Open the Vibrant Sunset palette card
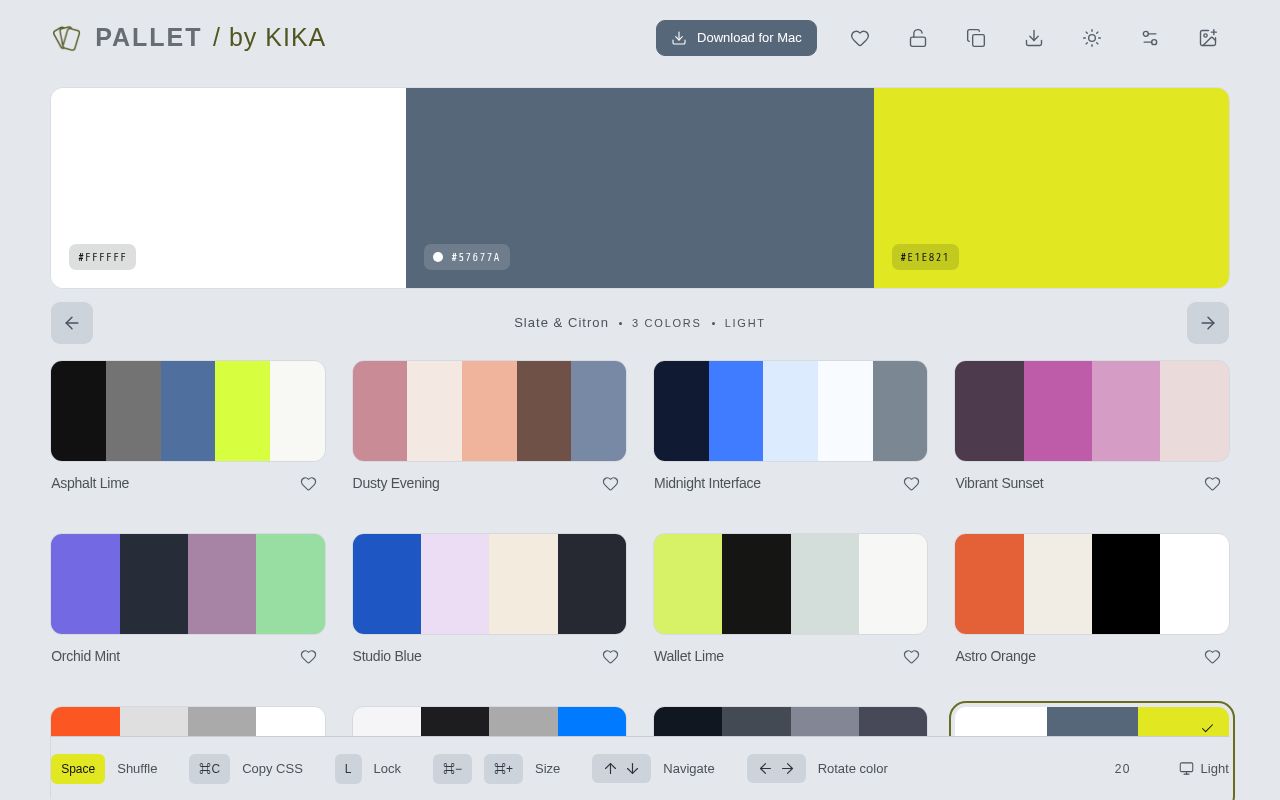This screenshot has width=1280, height=800. tap(1092, 411)
